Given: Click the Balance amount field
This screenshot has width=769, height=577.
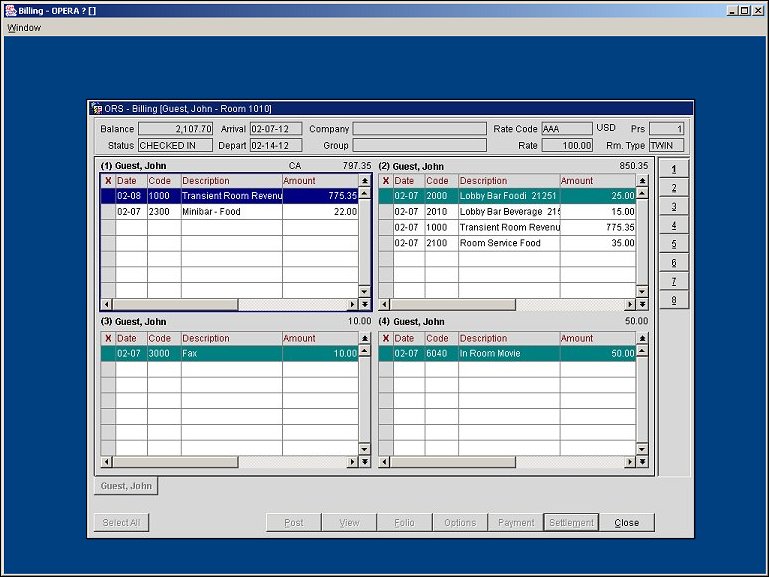Looking at the screenshot, I should [x=175, y=129].
